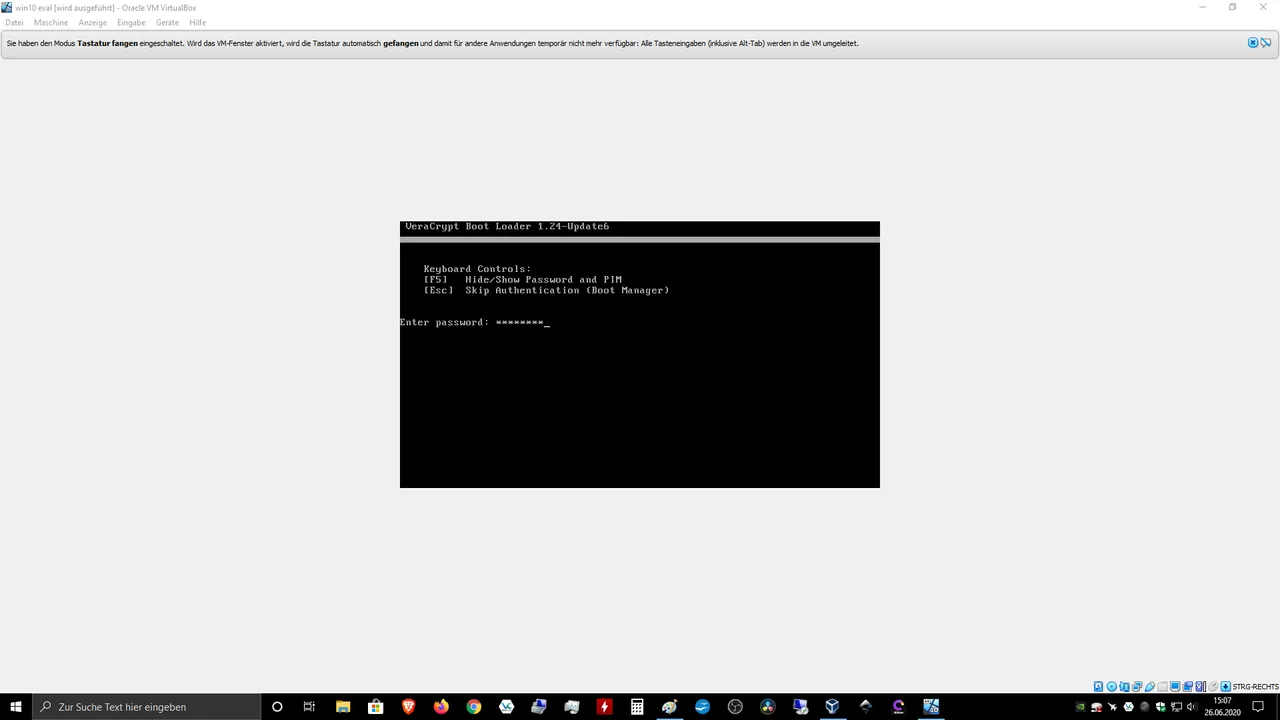
Task: Open File Explorer from the taskbar
Action: click(x=343, y=707)
